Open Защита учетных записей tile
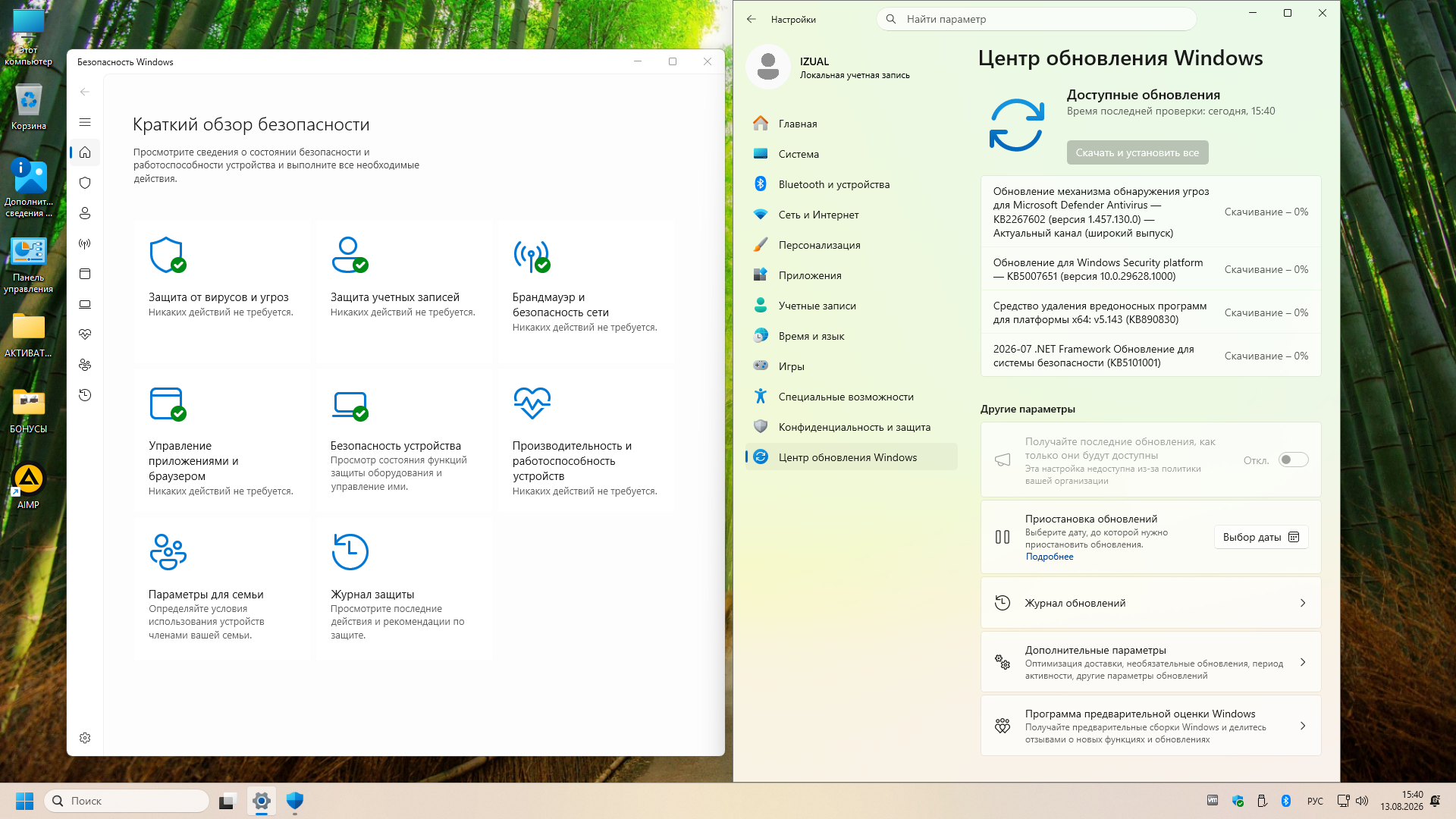 point(403,293)
